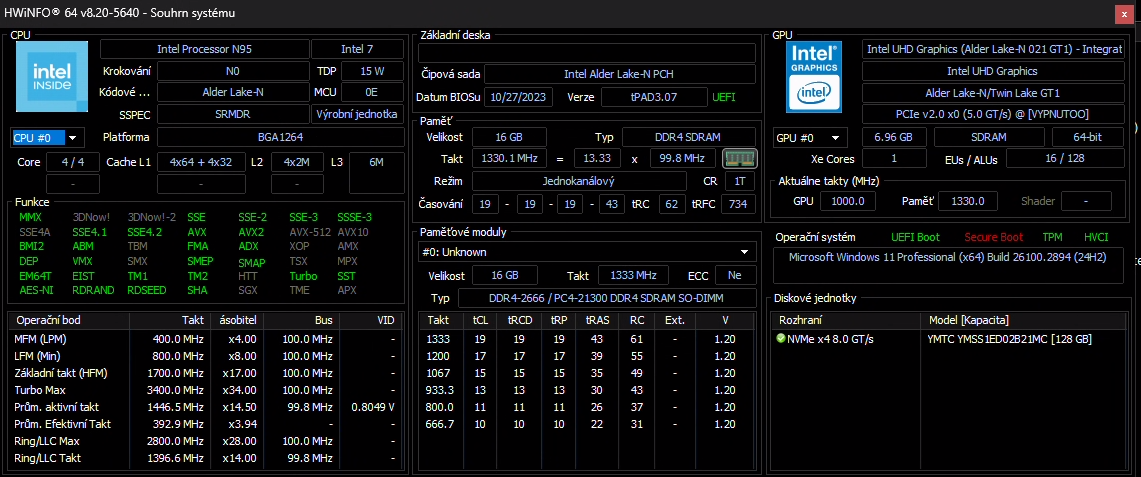The width and height of the screenshot is (1141, 477).
Task: Click the BIOS date 10/27/2023 field
Action: [519, 97]
